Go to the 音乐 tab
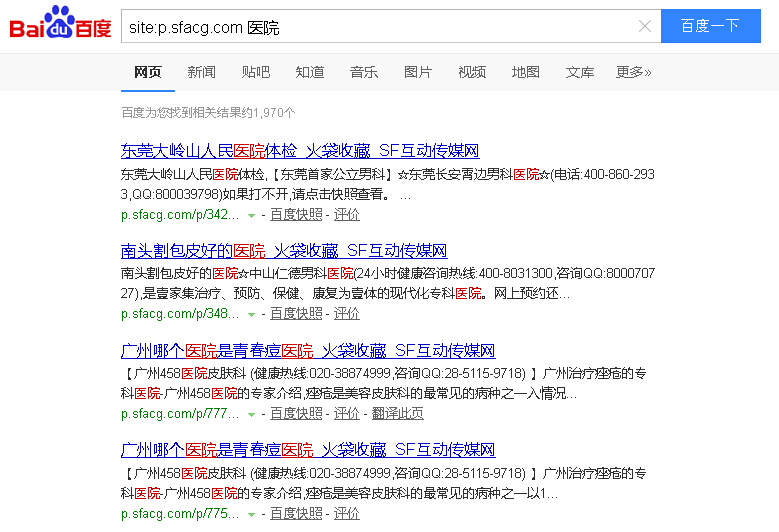The height and width of the screenshot is (532, 779). [x=364, y=72]
